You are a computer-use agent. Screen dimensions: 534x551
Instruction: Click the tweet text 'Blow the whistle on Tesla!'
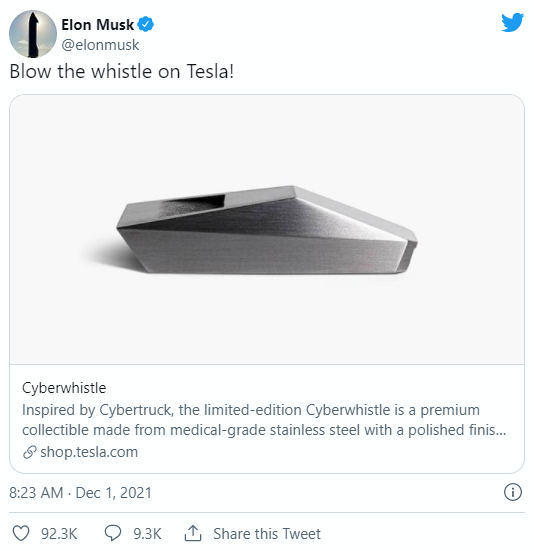pyautogui.click(x=122, y=71)
